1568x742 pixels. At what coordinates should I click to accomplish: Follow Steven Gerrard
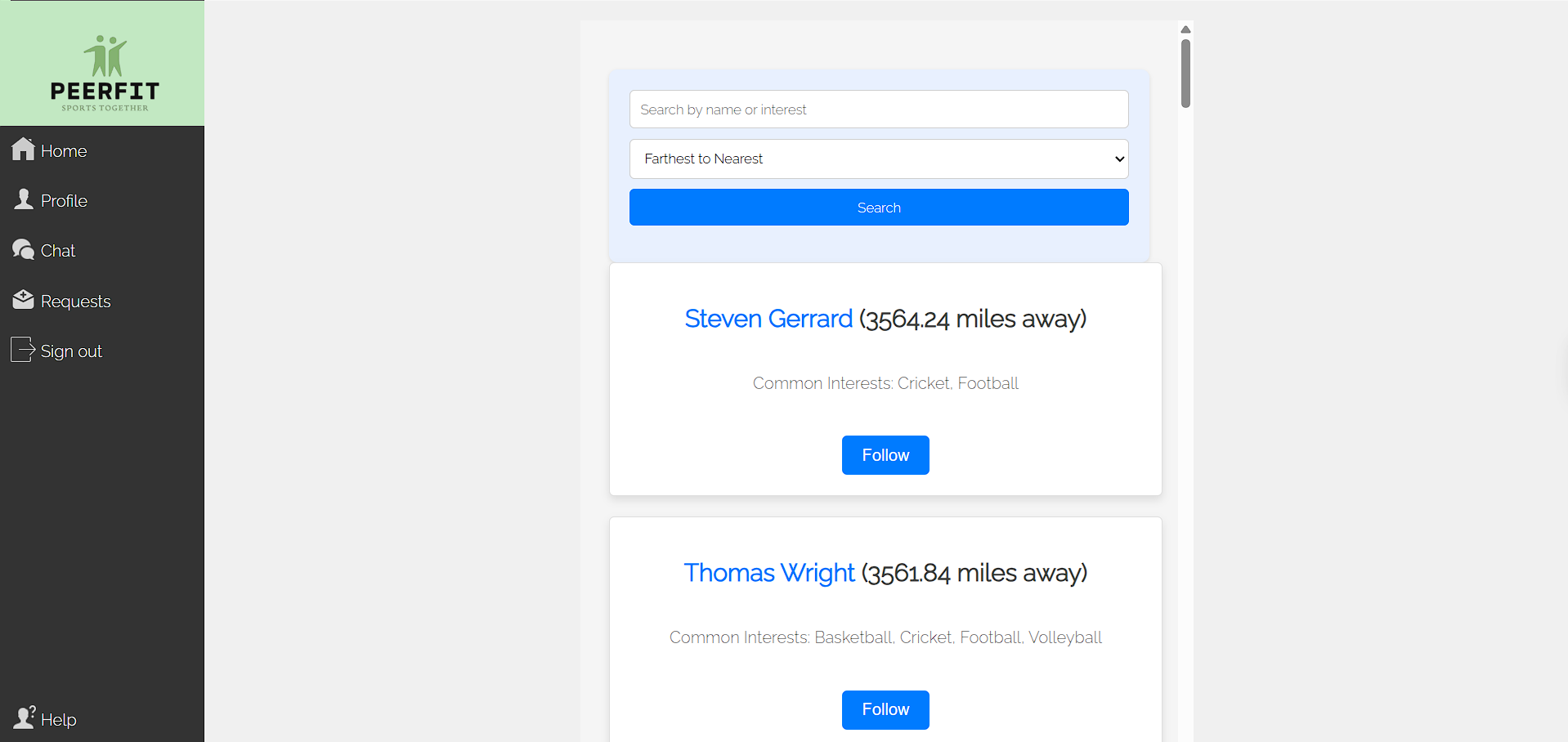pos(885,455)
